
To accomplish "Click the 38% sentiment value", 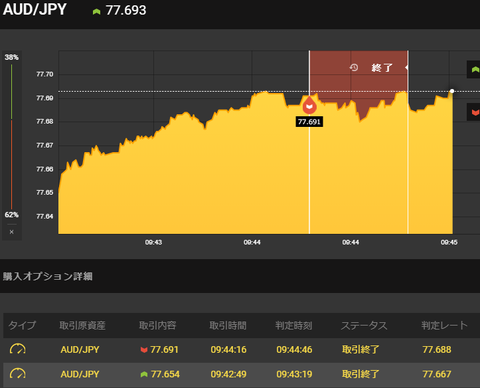I will [11, 57].
